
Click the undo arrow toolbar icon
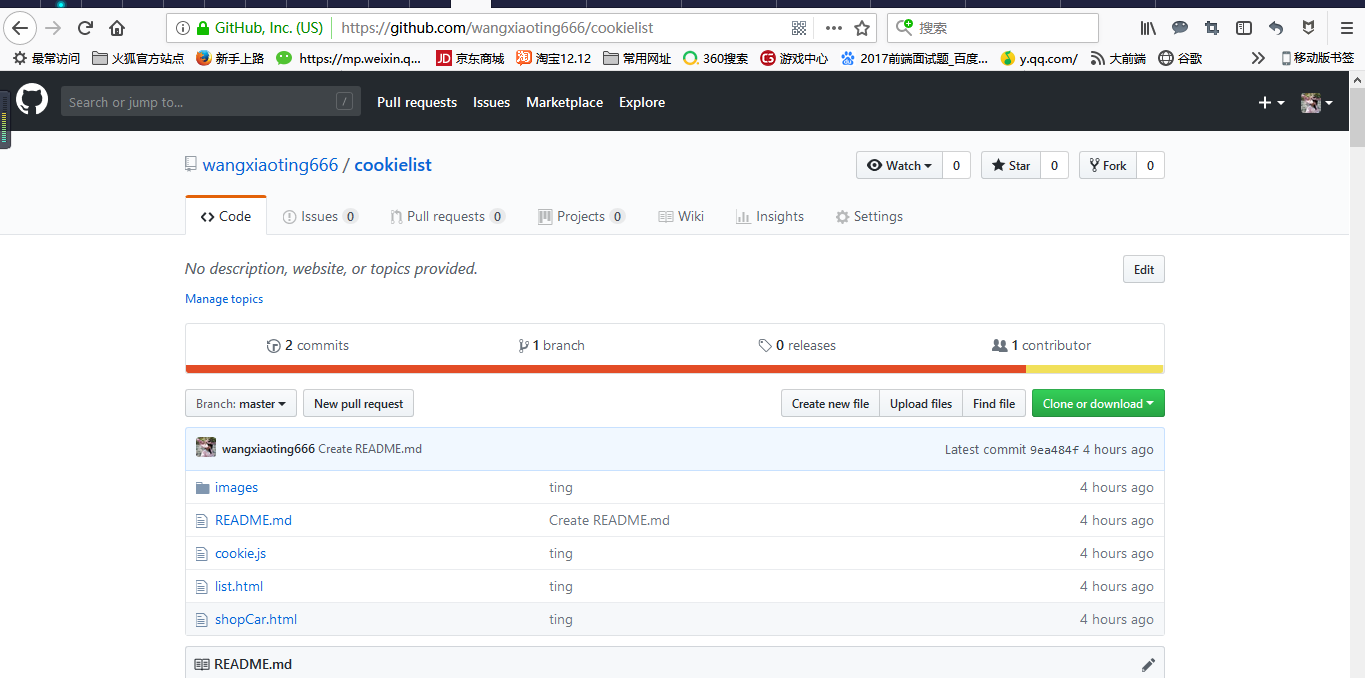click(x=1276, y=28)
